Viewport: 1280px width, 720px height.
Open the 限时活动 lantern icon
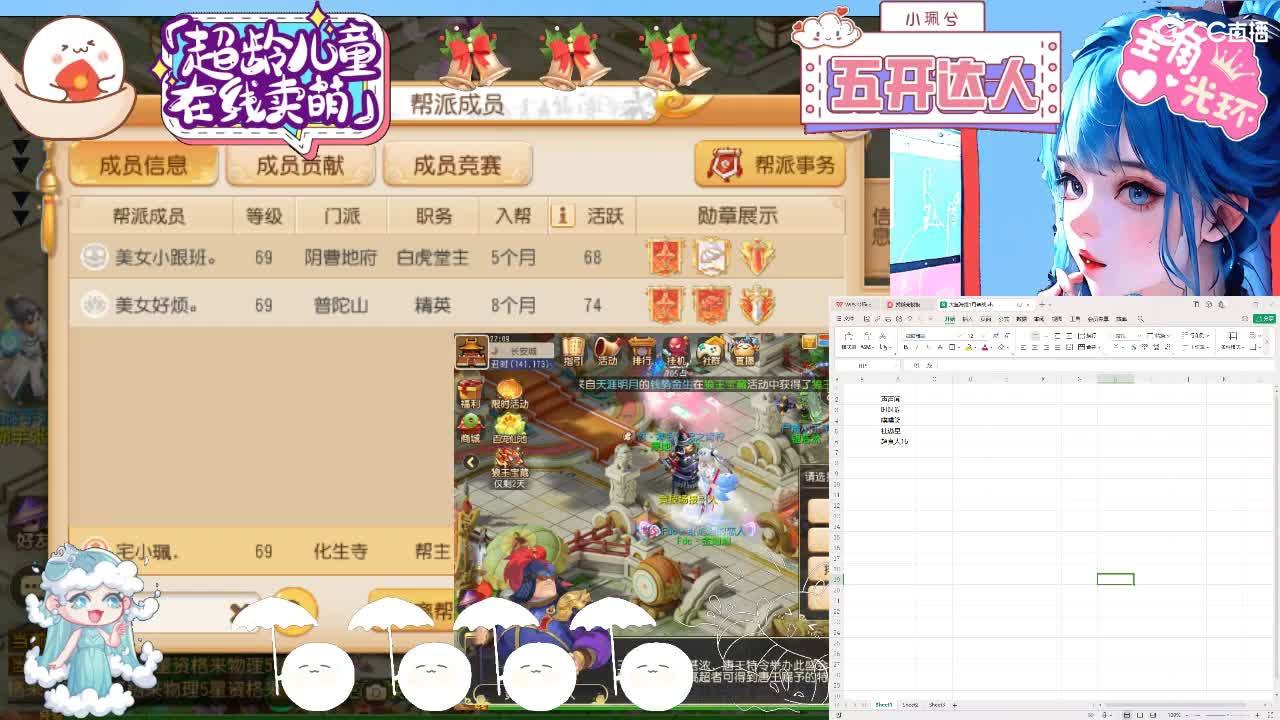pyautogui.click(x=510, y=392)
